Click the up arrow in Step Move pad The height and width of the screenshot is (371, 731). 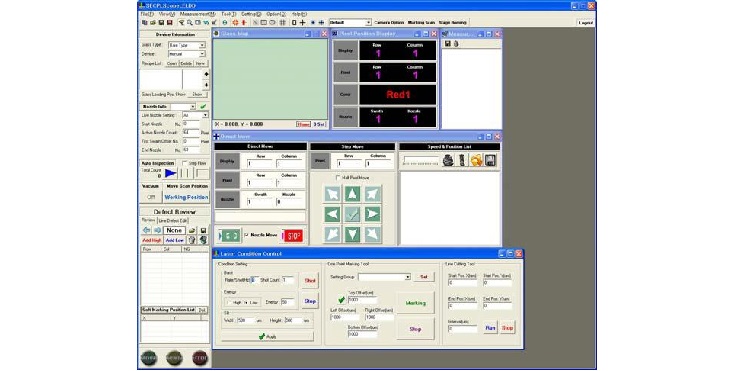pyautogui.click(x=352, y=194)
